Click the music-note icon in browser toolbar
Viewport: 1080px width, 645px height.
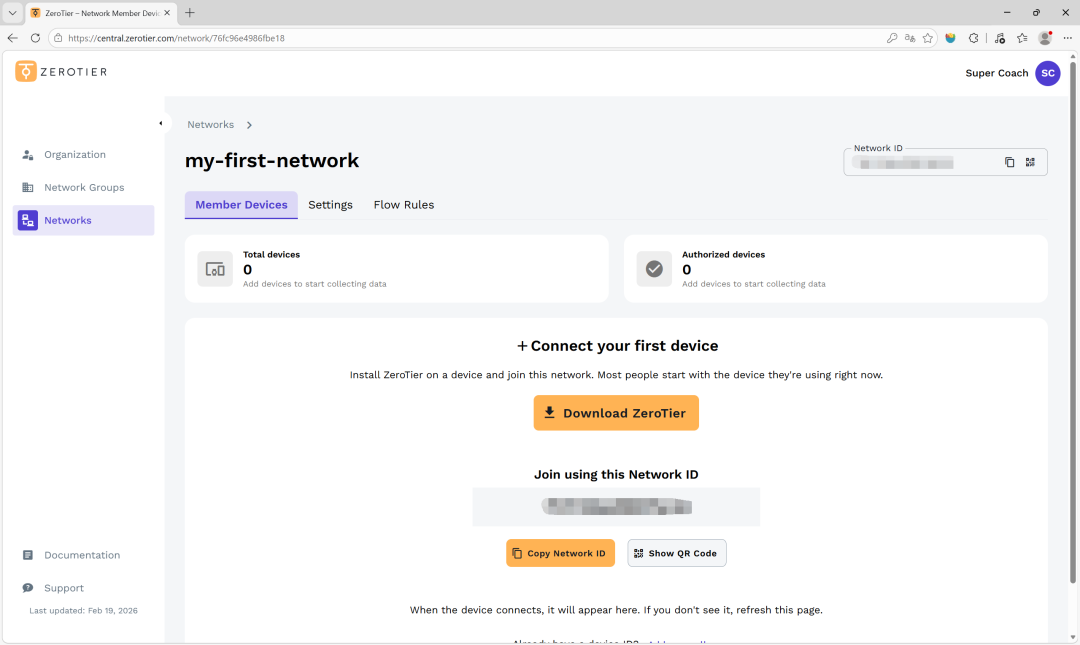pyautogui.click(x=1000, y=38)
